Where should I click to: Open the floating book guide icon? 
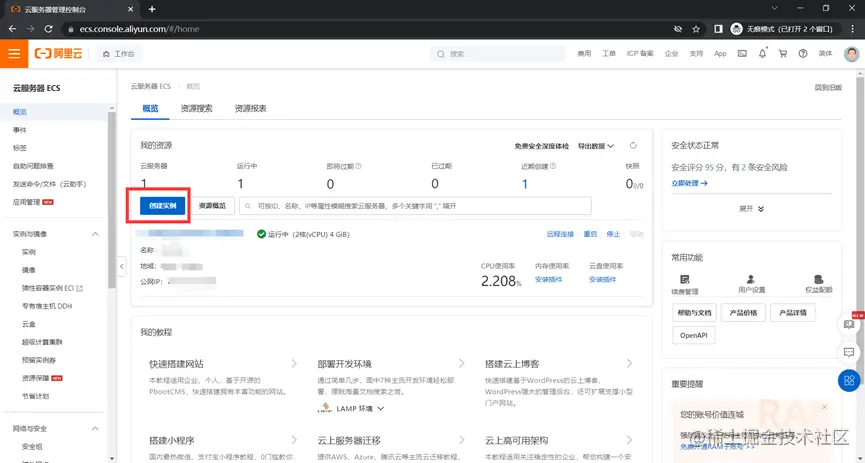point(849,324)
